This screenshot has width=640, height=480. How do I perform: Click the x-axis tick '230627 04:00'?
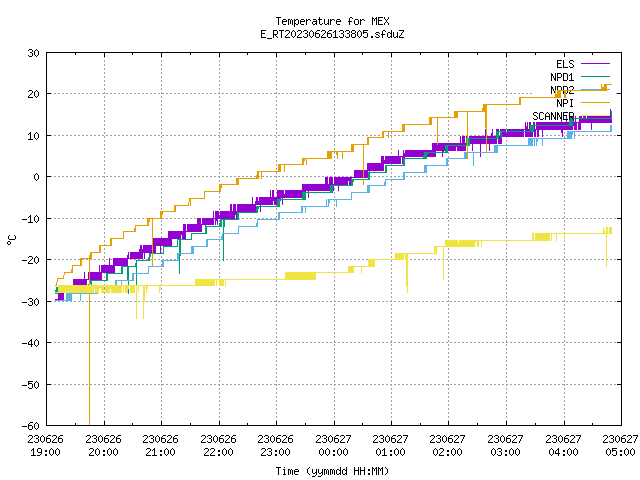pos(564,446)
